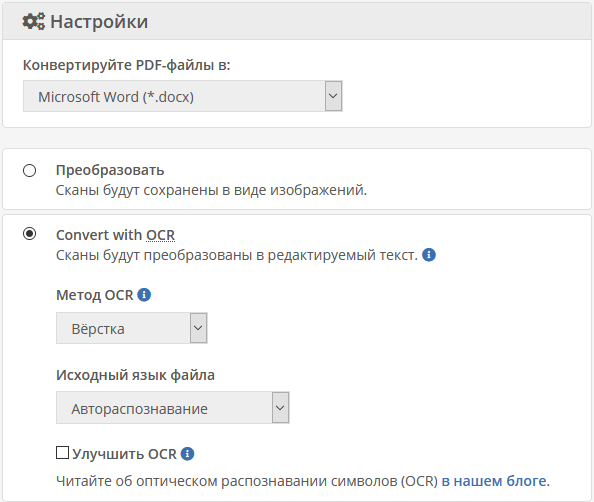
Task: Click the Исходный язык файла label
Action: (x=135, y=375)
